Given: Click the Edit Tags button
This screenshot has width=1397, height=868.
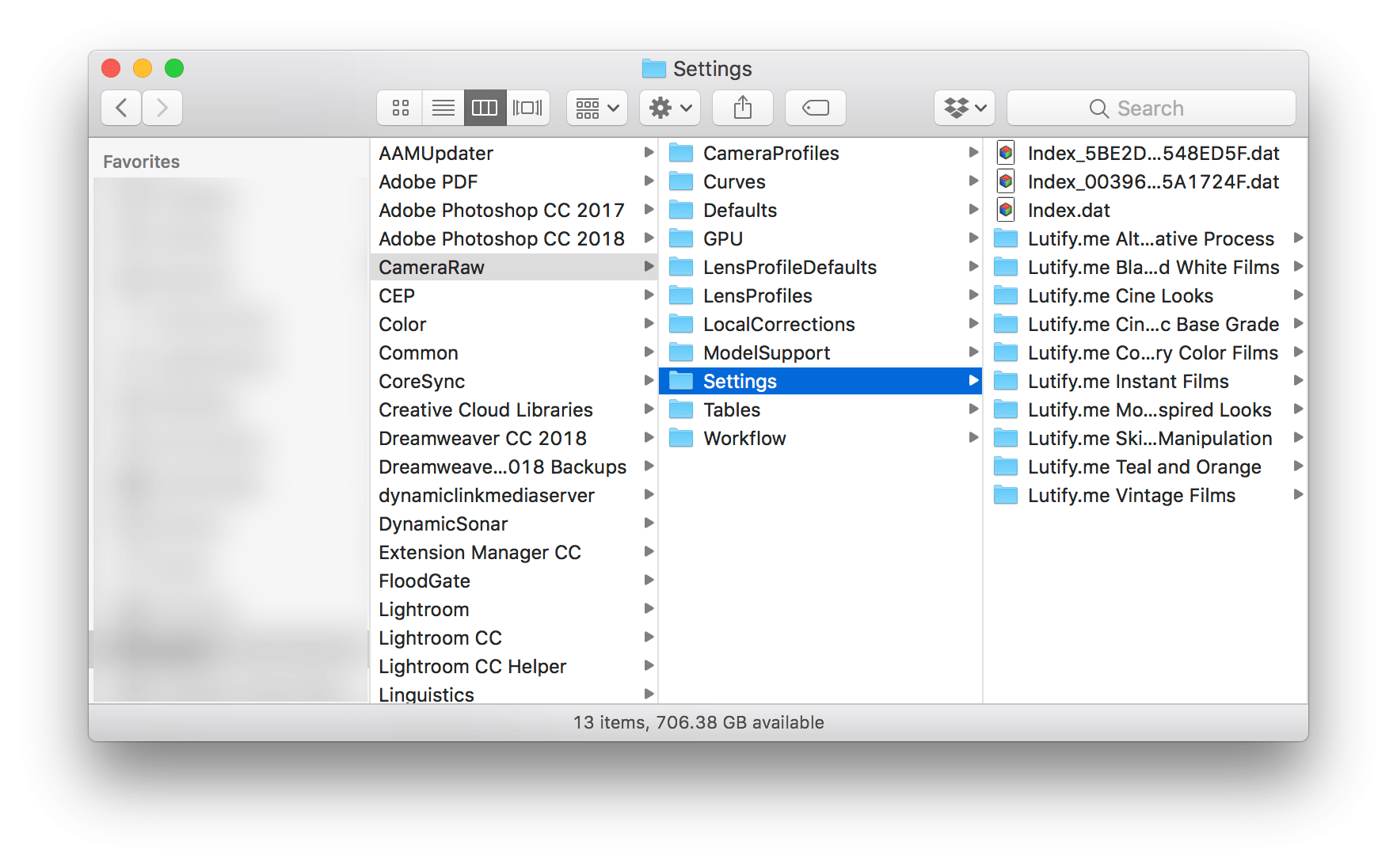Looking at the screenshot, I should point(816,108).
